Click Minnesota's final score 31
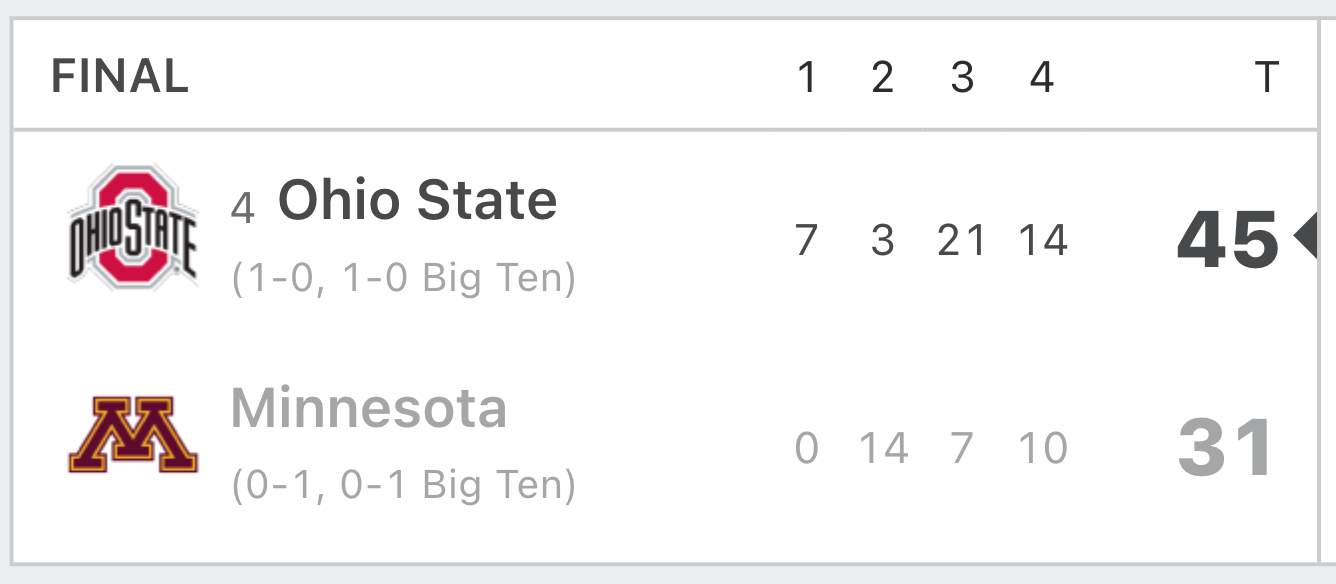1336x584 pixels. (1226, 448)
